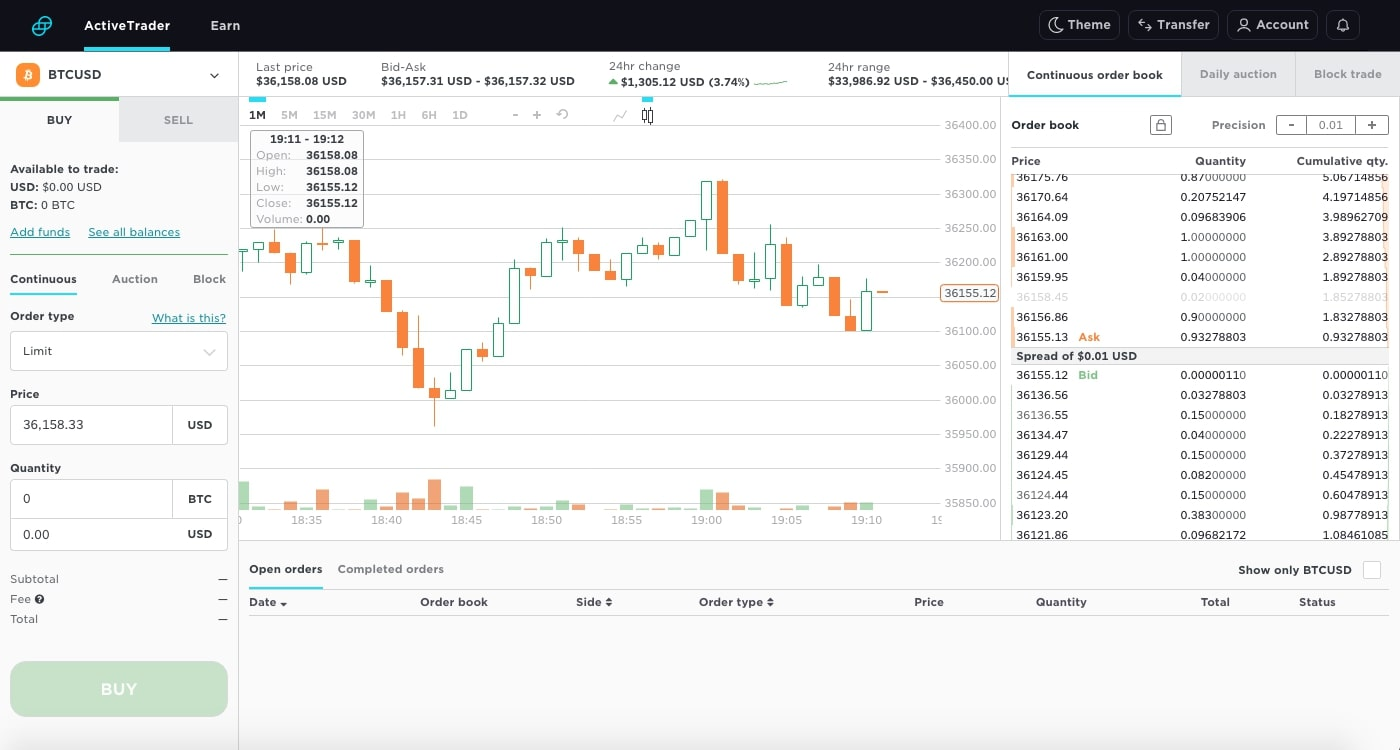
Task: Reset the chart with the undo arrow icon
Action: point(562,115)
